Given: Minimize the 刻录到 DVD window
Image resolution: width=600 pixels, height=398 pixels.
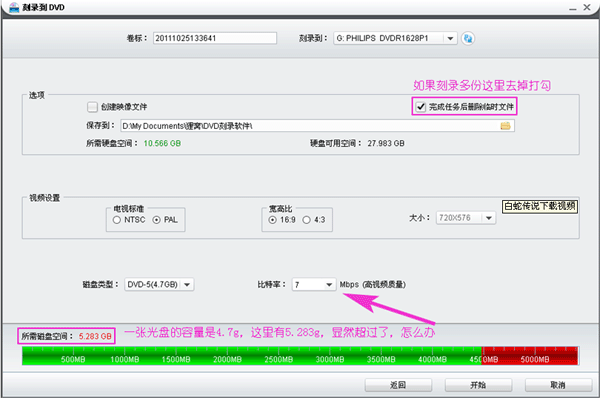Looking at the screenshot, I should [572, 8].
